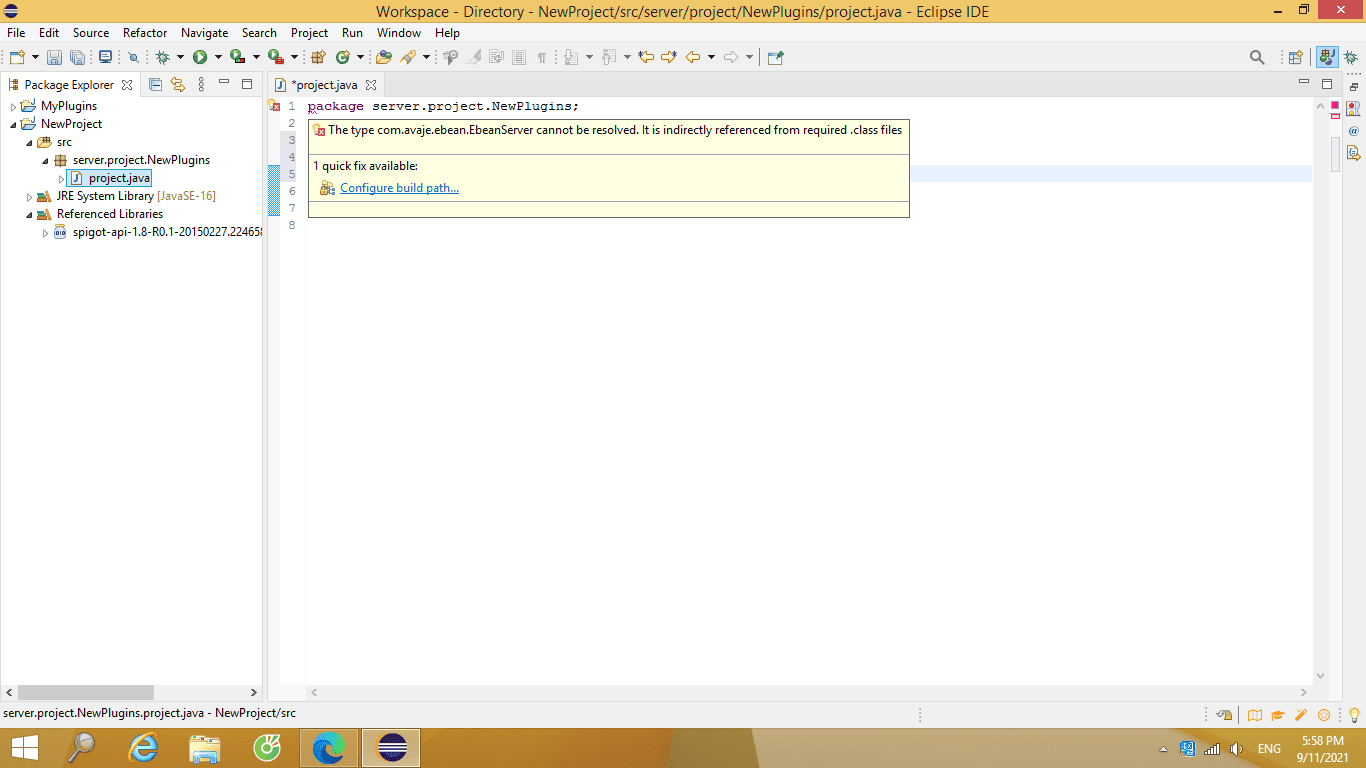
Task: Open the Refactor menu
Action: point(145,33)
